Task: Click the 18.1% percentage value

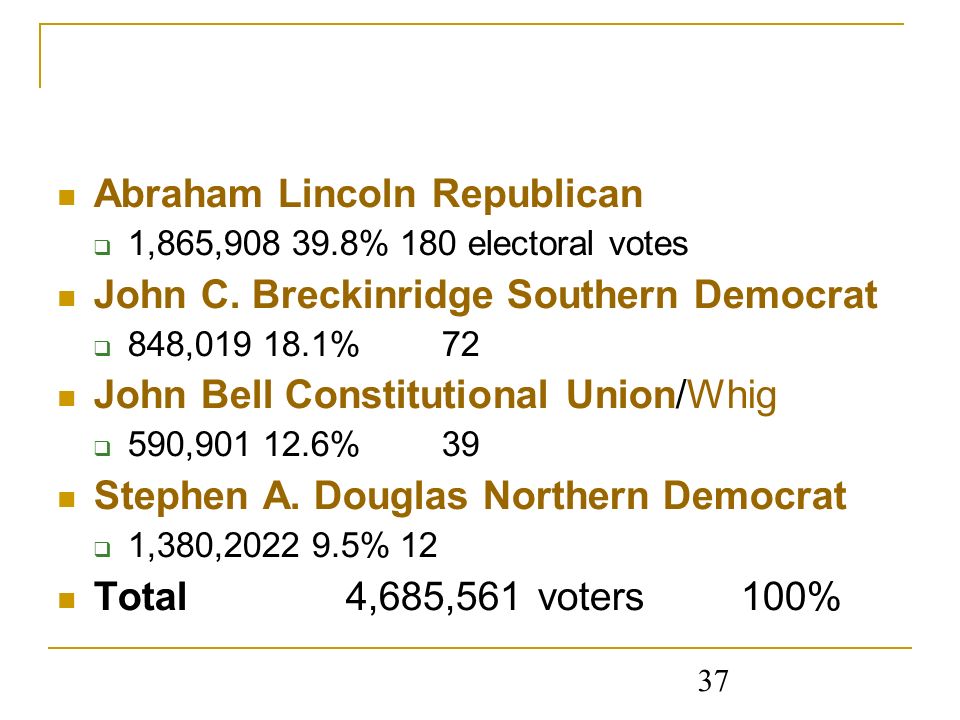Action: click(x=312, y=344)
